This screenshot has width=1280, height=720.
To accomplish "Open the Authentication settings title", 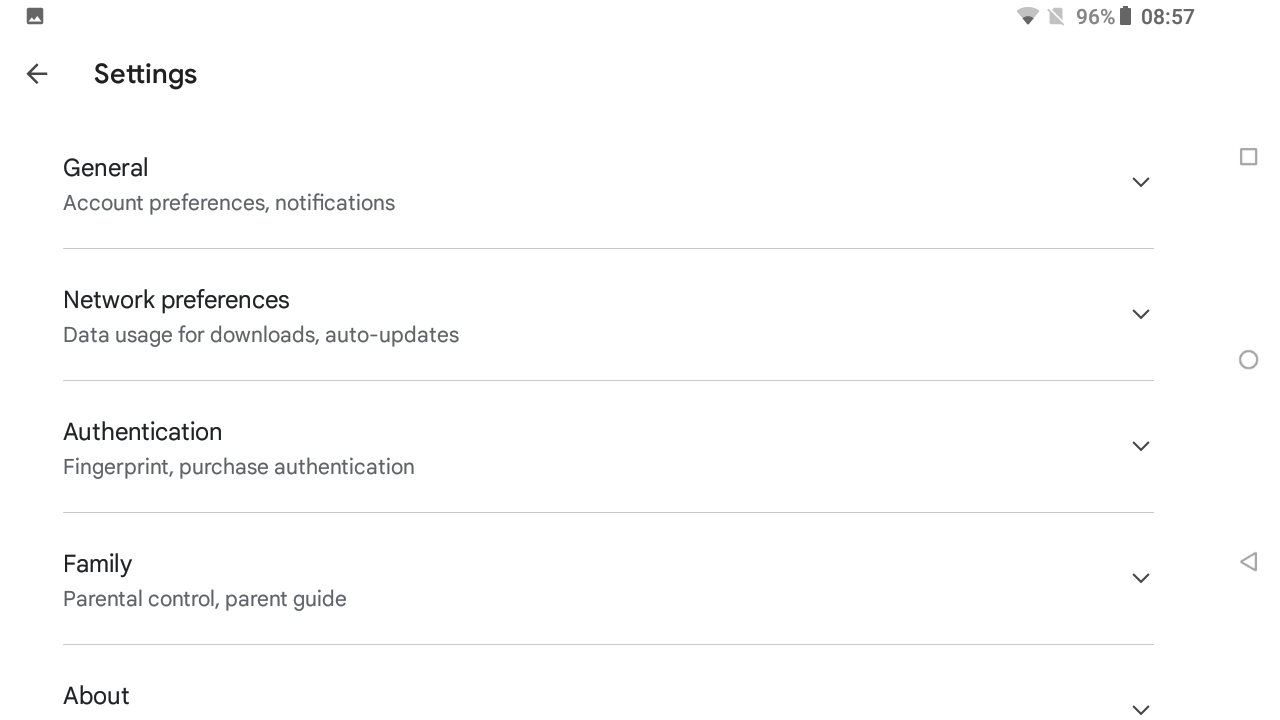I will tap(142, 432).
